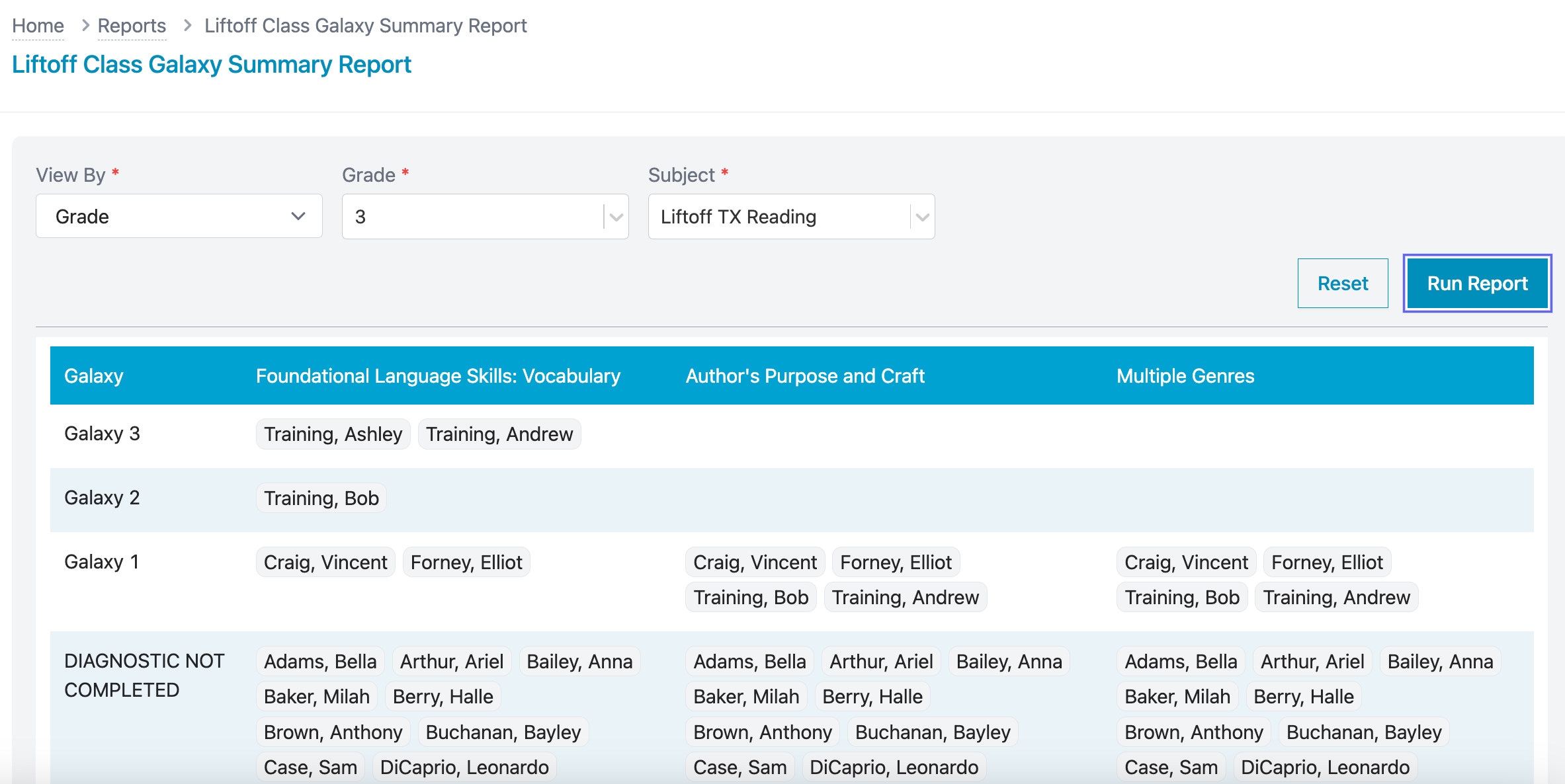Open the Reports breadcrumb link
1565x784 pixels.
[132, 26]
